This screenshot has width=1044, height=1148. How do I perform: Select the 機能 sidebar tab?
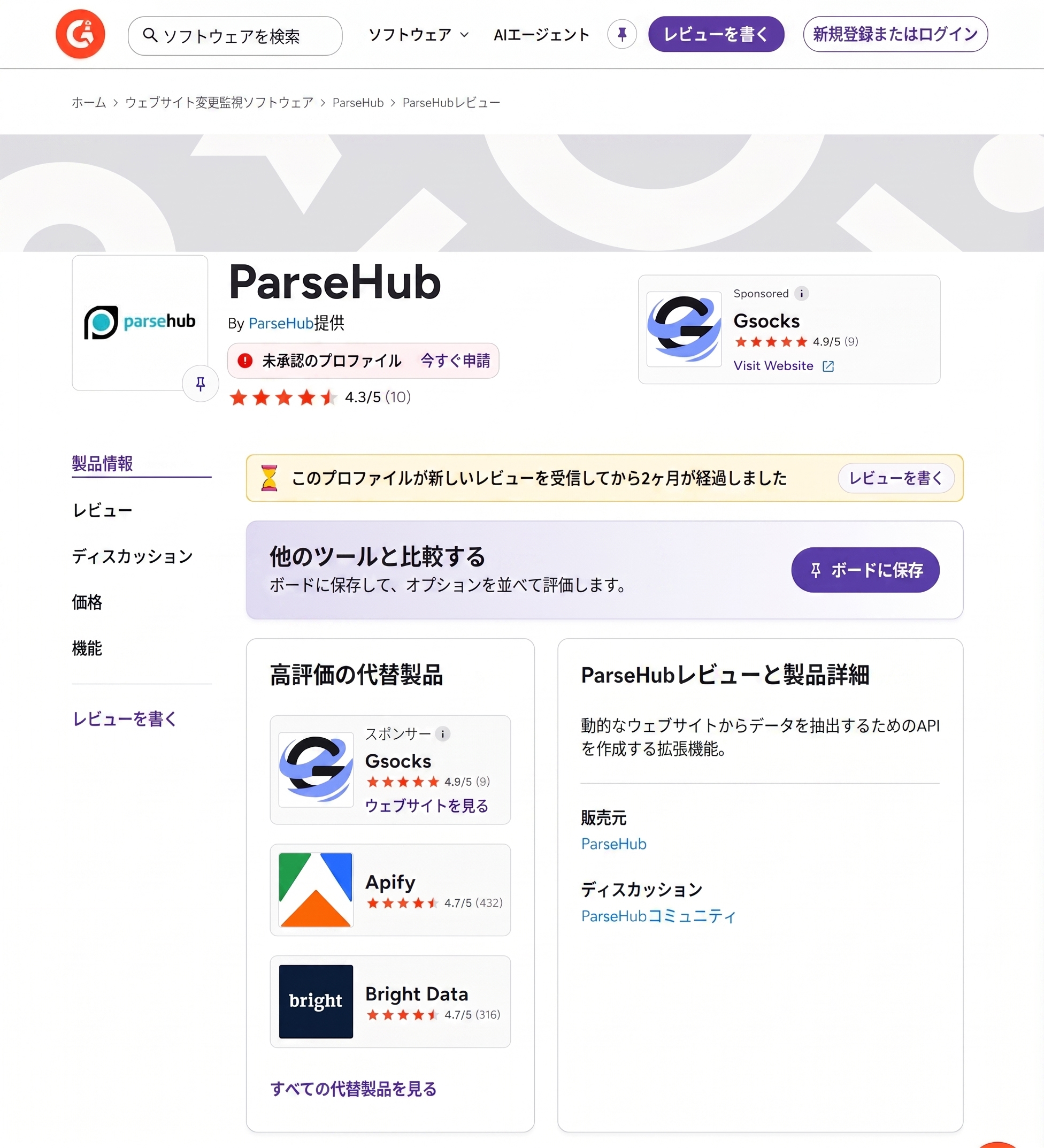tap(87, 648)
